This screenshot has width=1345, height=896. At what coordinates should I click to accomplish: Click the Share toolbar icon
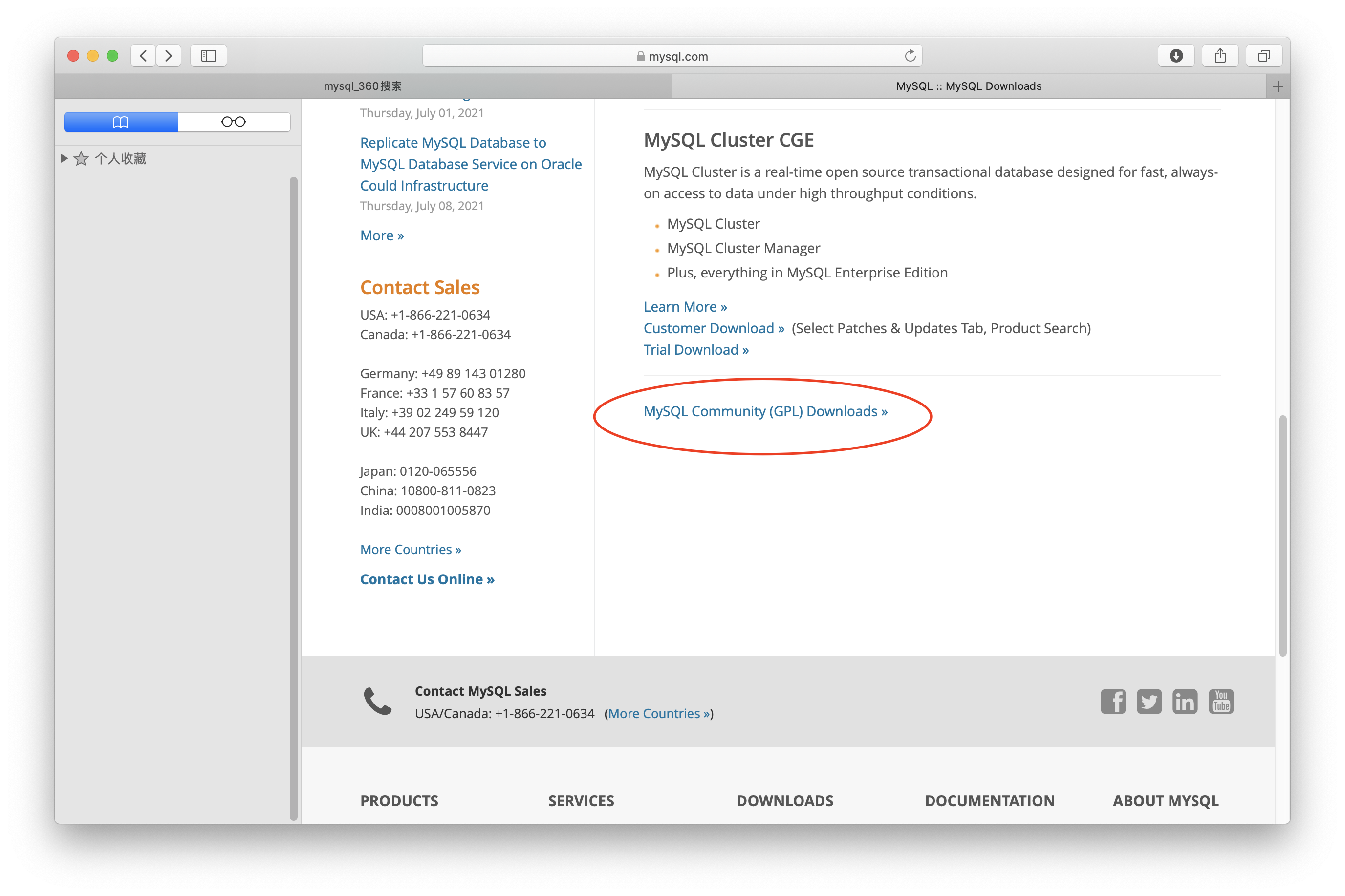(x=1220, y=55)
